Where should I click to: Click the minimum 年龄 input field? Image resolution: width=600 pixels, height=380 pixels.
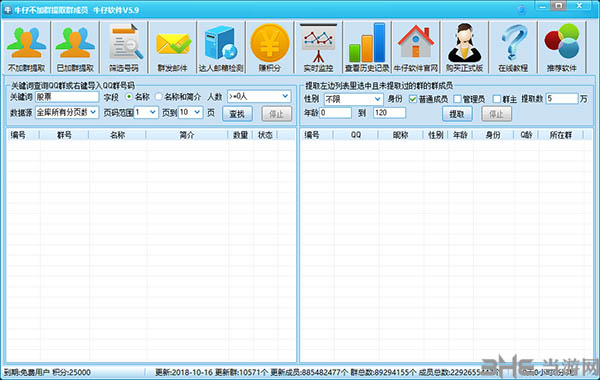pos(335,113)
